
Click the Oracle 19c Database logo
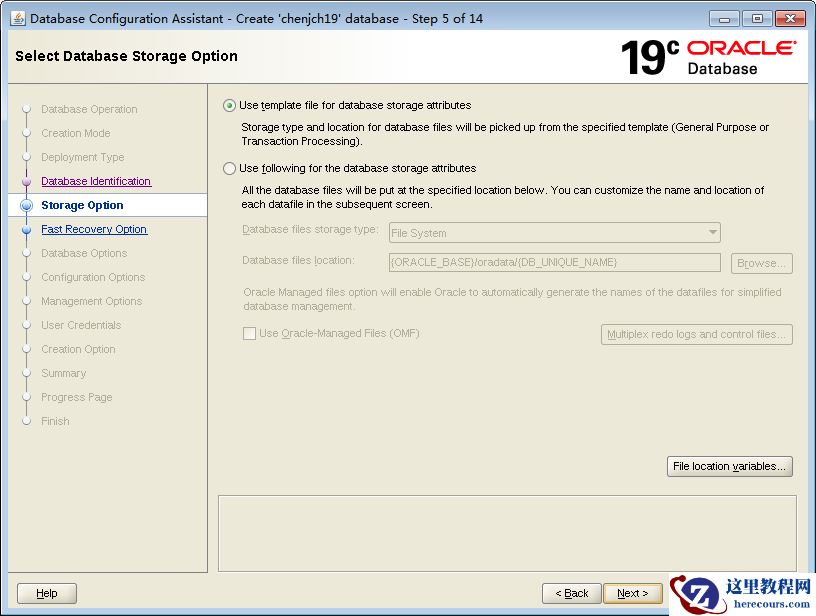(x=709, y=57)
